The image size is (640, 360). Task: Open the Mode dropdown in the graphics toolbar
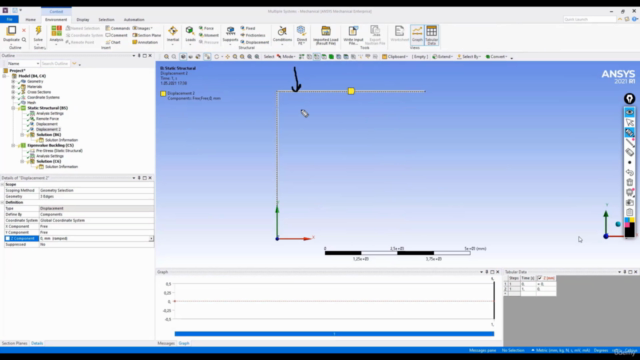click(x=286, y=57)
